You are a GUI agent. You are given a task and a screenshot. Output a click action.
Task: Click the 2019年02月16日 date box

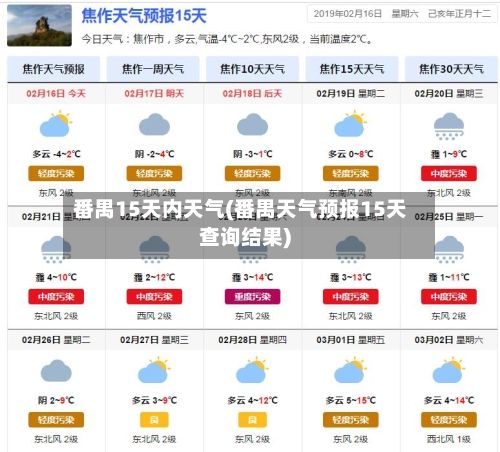coord(402,14)
